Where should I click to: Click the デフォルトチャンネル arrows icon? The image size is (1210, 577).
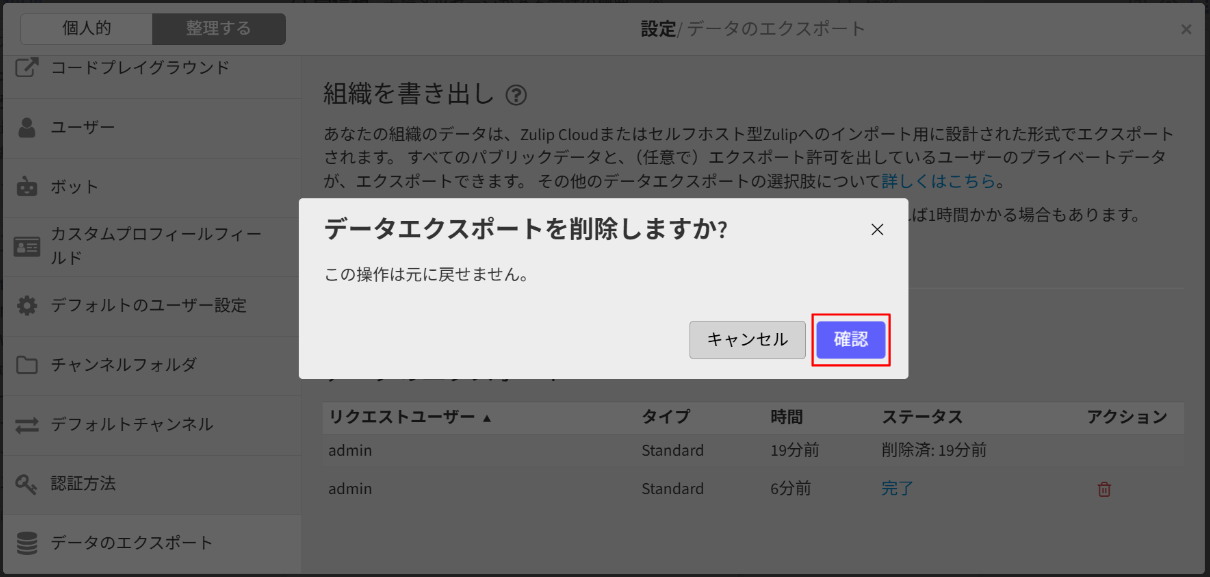28,424
